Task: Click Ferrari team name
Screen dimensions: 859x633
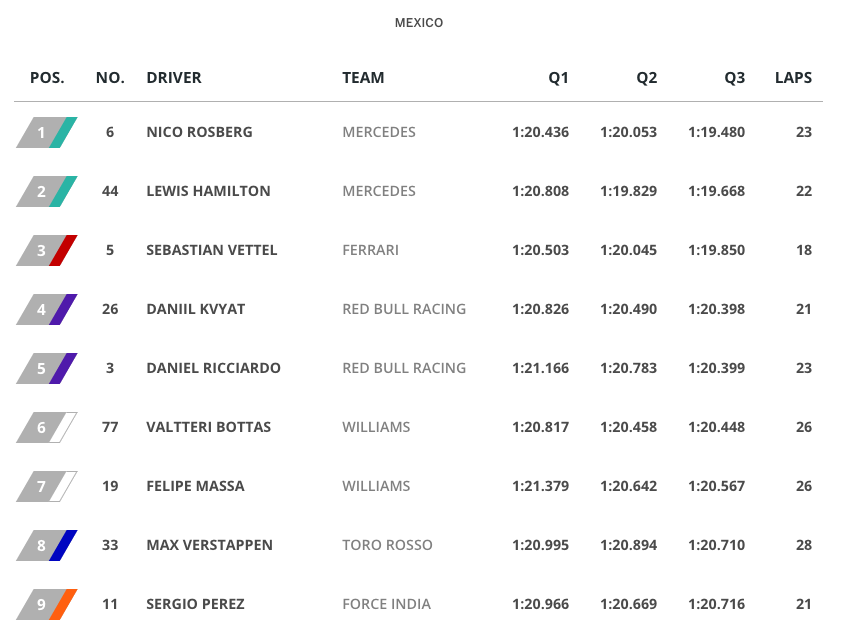Action: (x=370, y=250)
